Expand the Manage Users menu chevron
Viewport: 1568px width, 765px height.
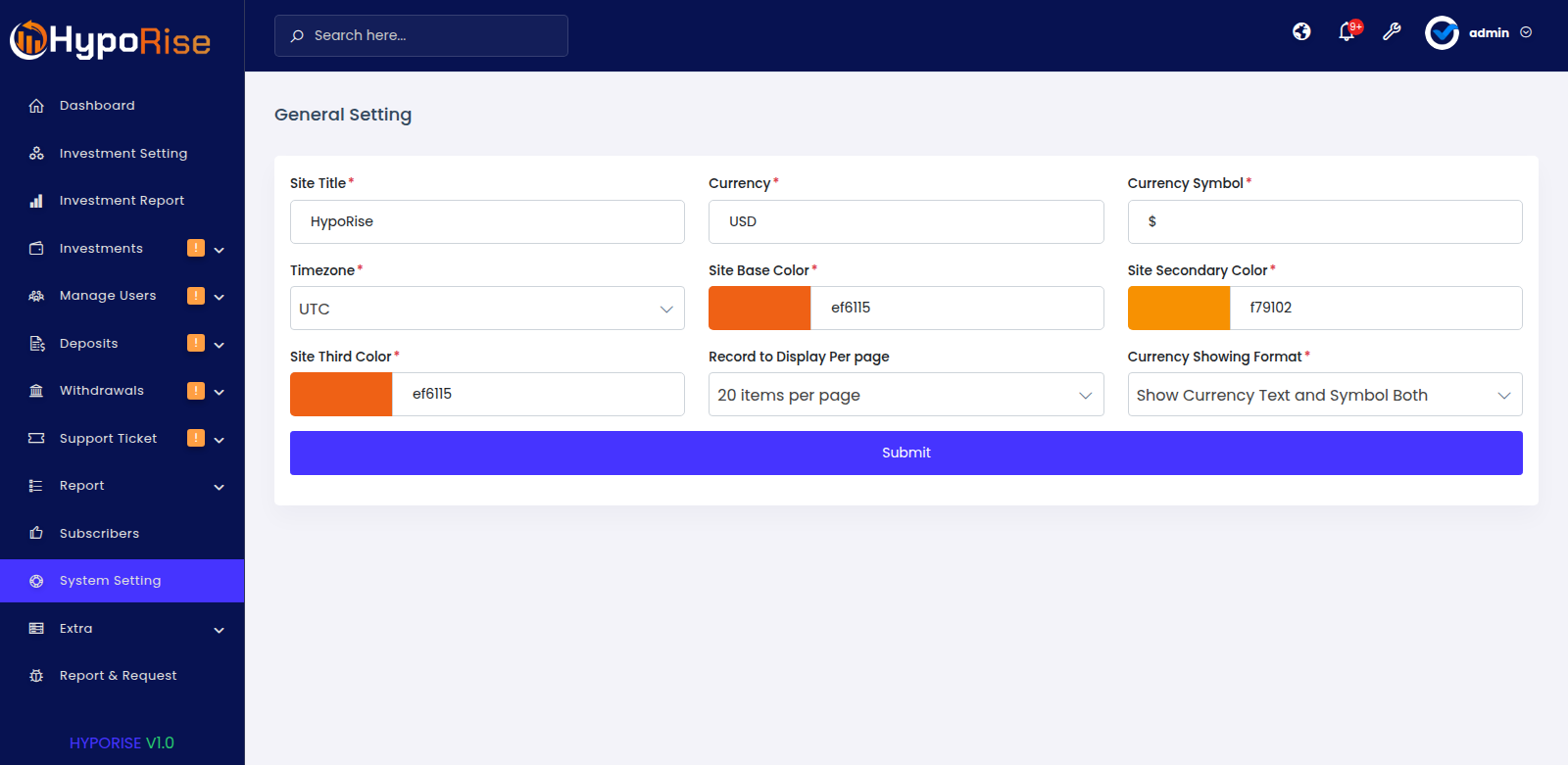tap(220, 297)
